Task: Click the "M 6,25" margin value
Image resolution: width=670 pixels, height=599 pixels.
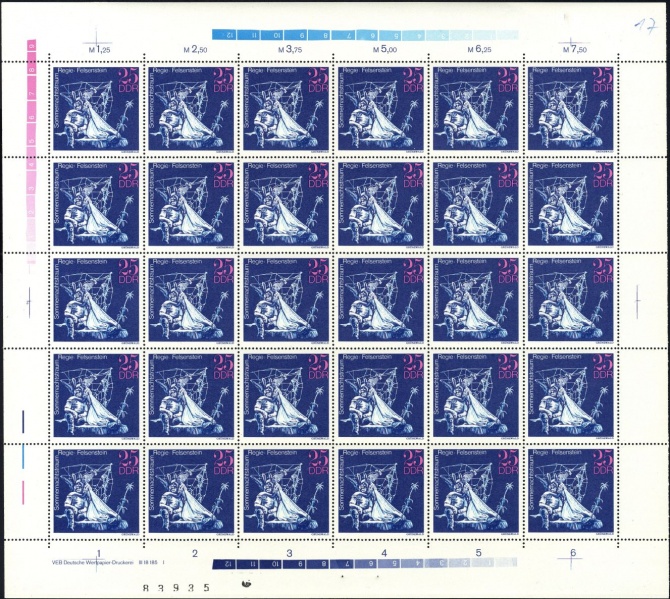Action: 479,50
